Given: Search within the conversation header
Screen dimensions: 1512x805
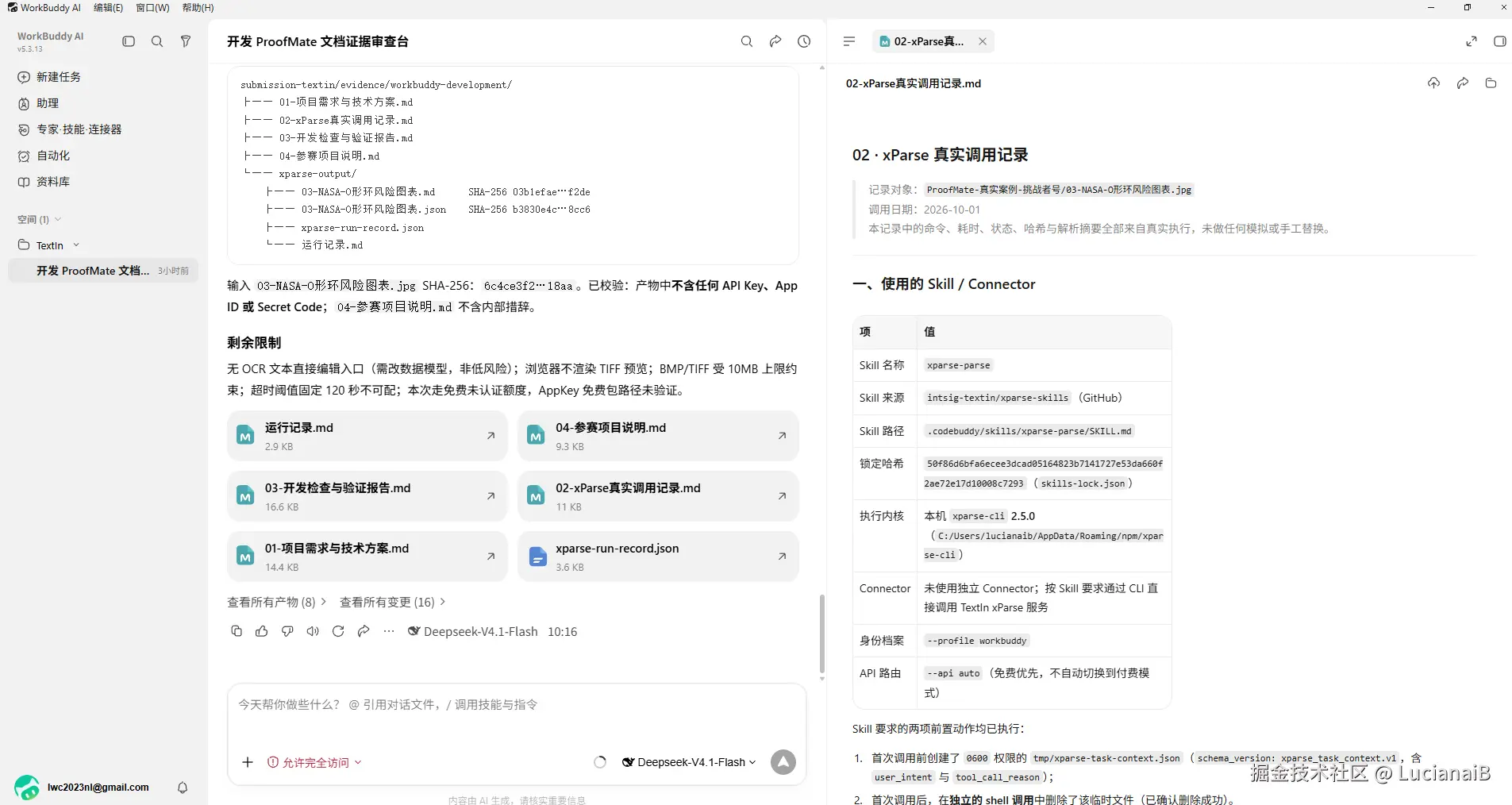Looking at the screenshot, I should pyautogui.click(x=747, y=41).
